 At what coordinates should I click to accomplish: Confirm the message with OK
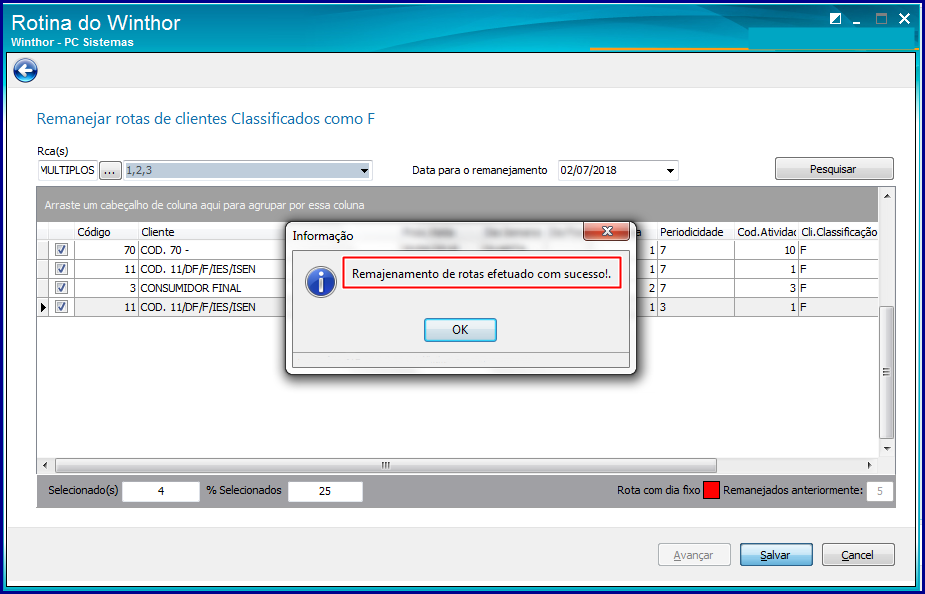click(x=460, y=330)
